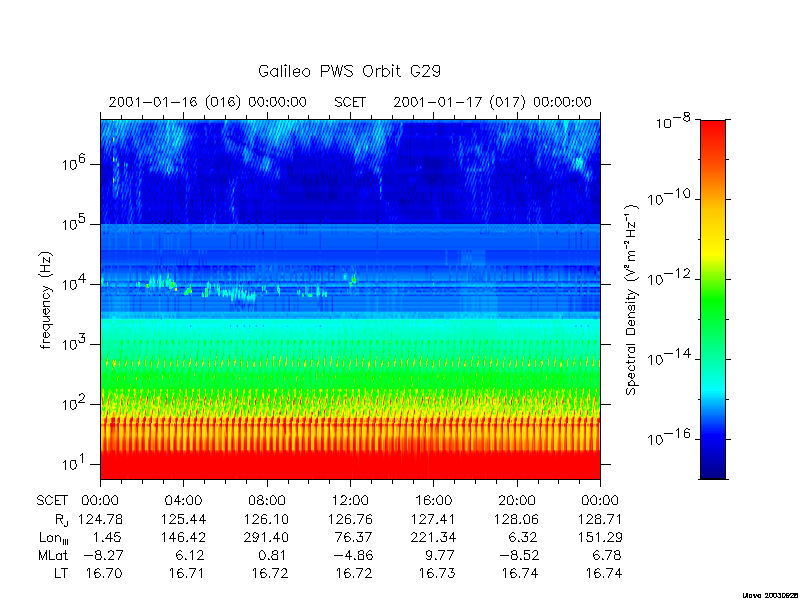Select local time value 16.73

coord(437,573)
